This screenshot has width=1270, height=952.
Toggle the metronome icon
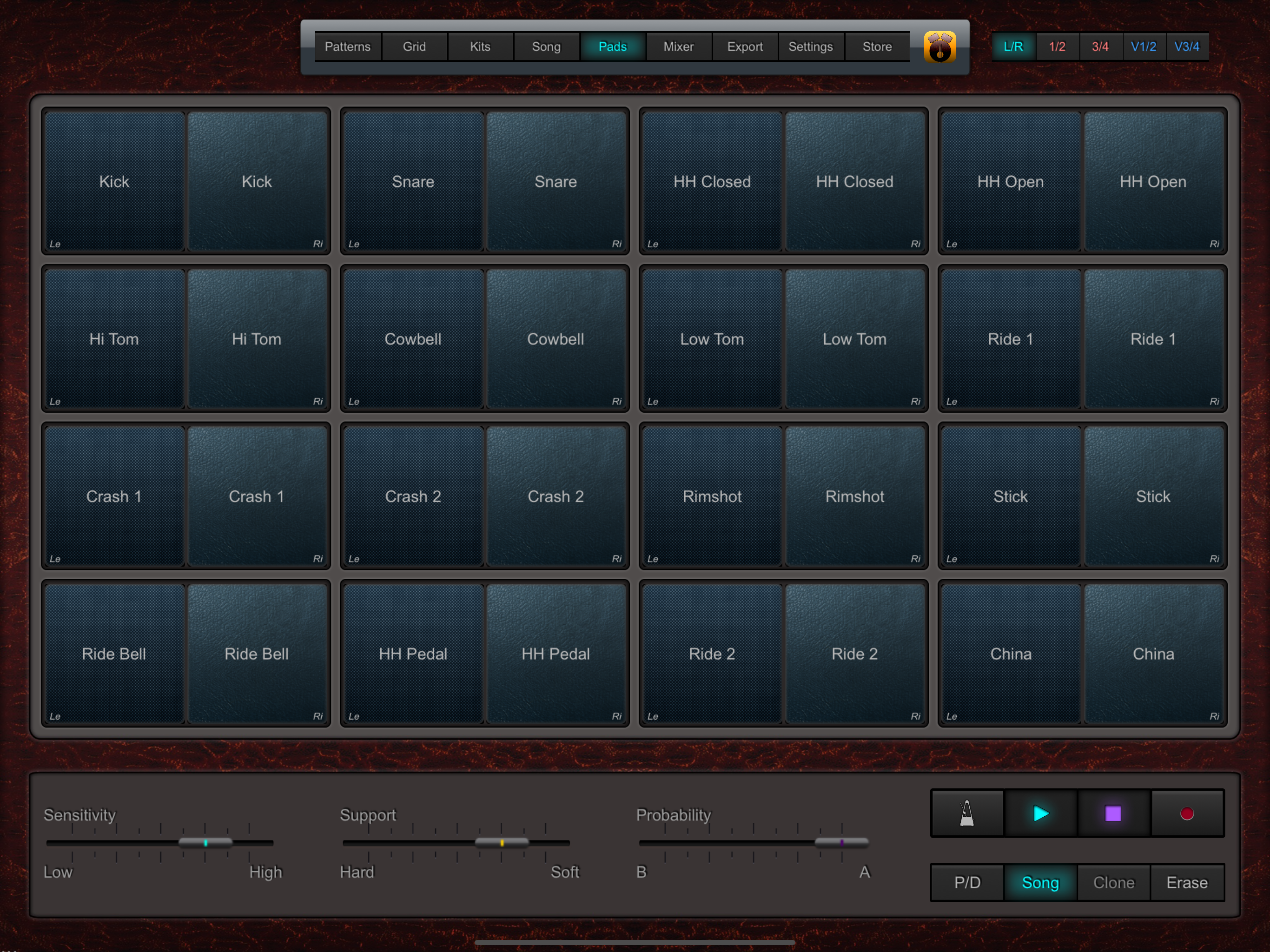click(967, 813)
